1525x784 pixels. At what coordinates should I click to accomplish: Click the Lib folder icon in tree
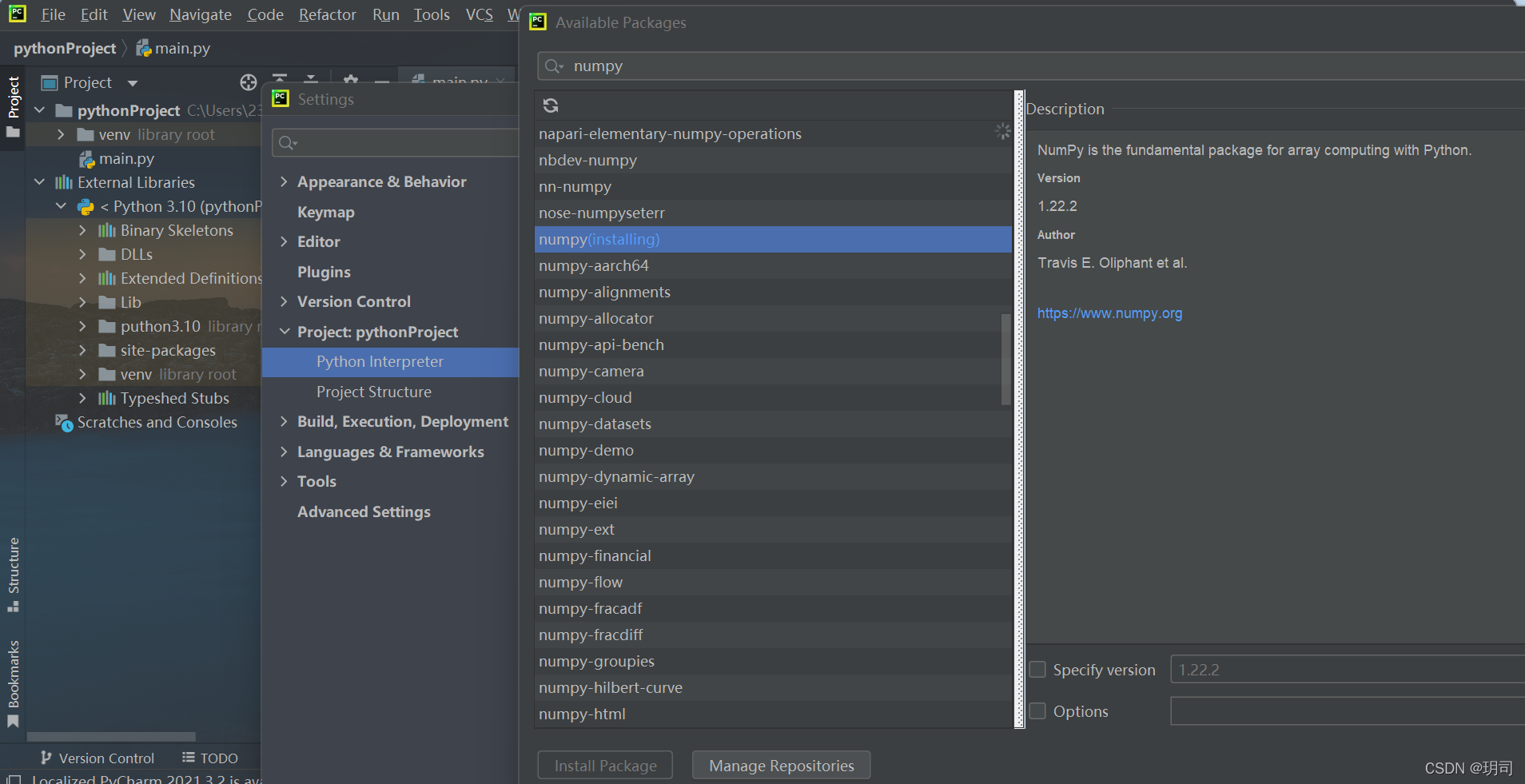click(x=107, y=303)
